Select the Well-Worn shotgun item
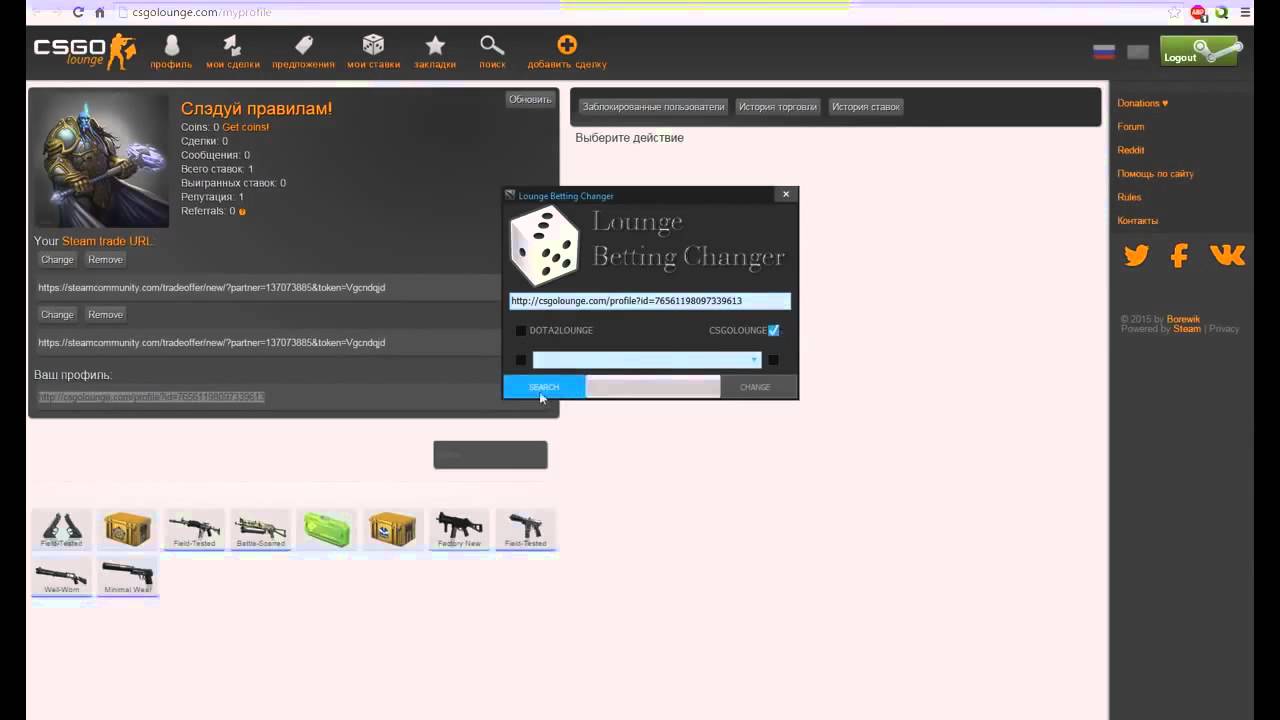 point(62,576)
